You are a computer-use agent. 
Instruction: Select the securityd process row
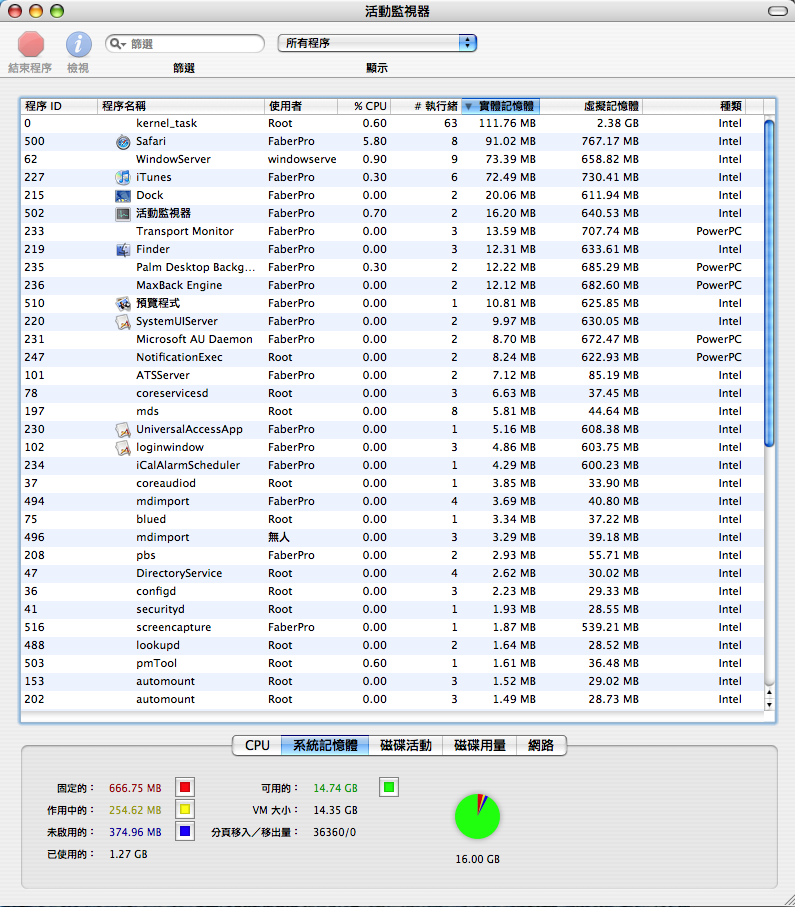[x=392, y=609]
